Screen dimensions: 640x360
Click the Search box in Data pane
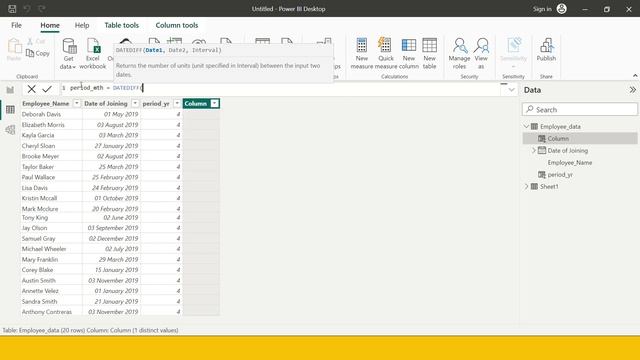[580, 109]
